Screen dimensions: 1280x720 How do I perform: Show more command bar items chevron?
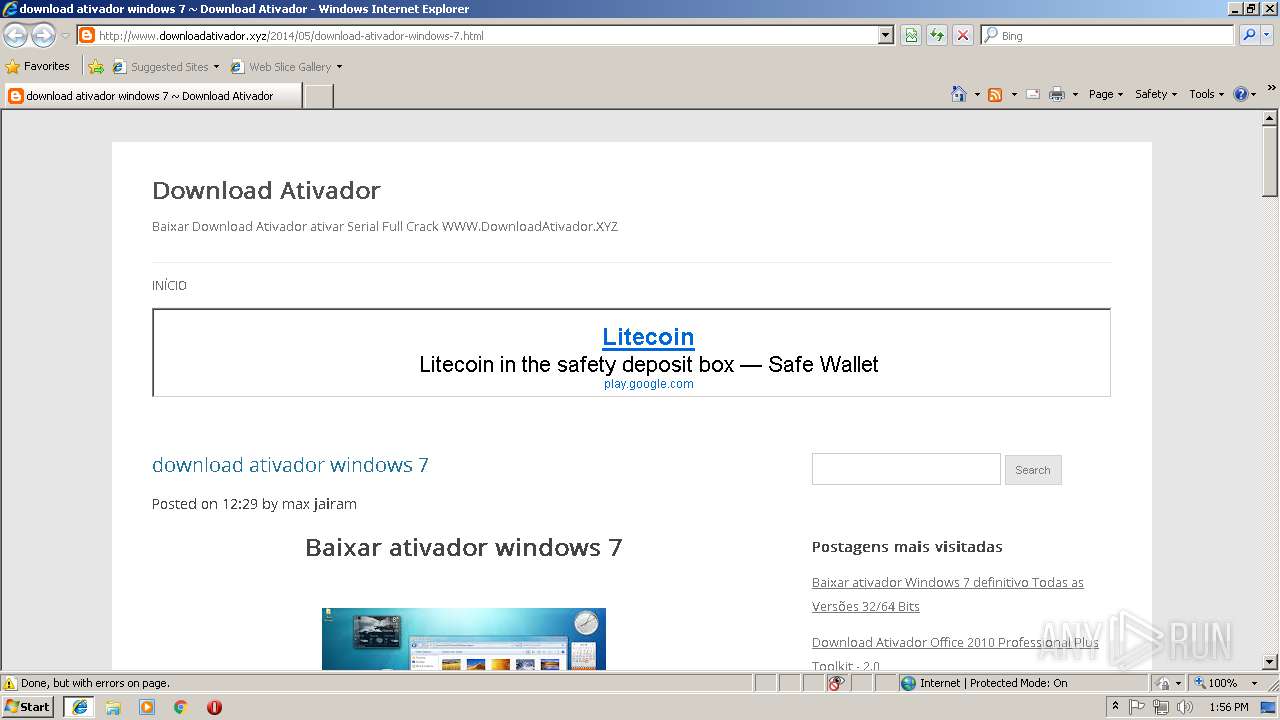click(x=1272, y=88)
